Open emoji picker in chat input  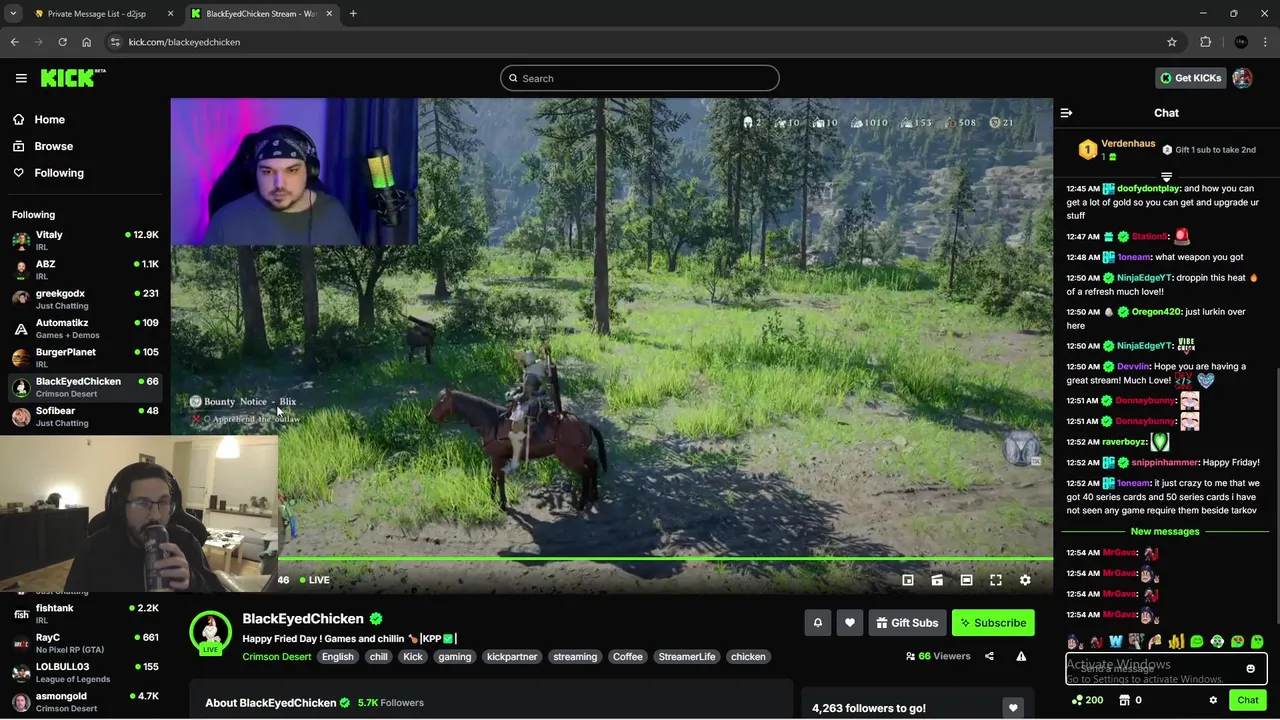click(1250, 669)
